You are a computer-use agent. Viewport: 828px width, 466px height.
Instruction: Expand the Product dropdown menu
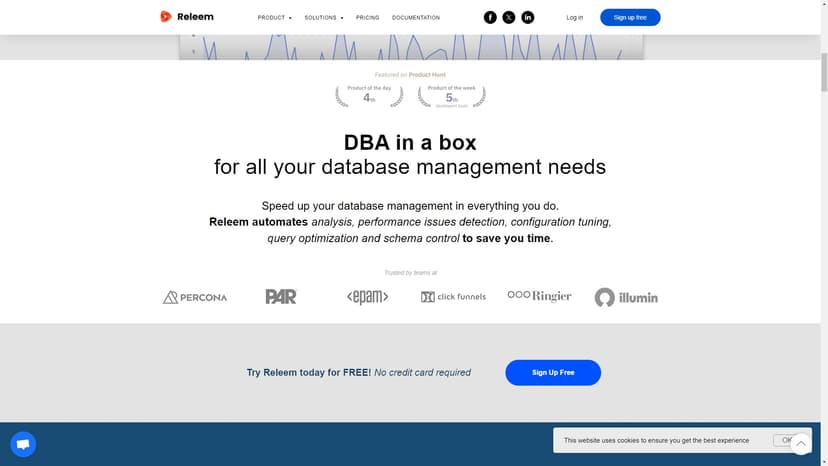pos(275,17)
